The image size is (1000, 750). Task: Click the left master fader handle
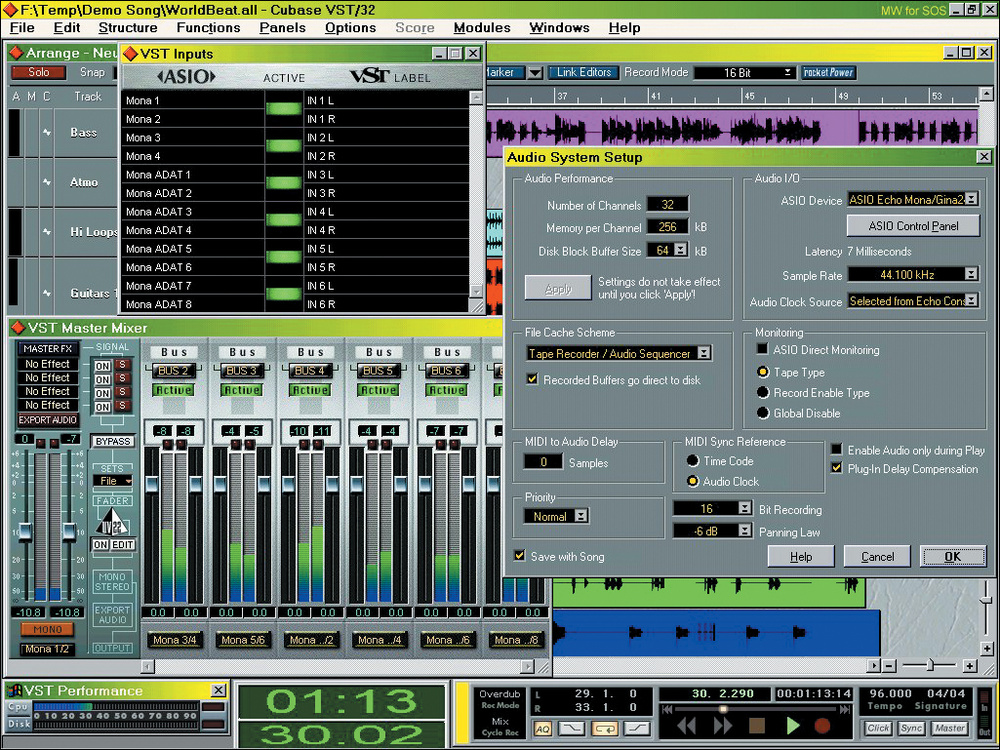click(25, 532)
